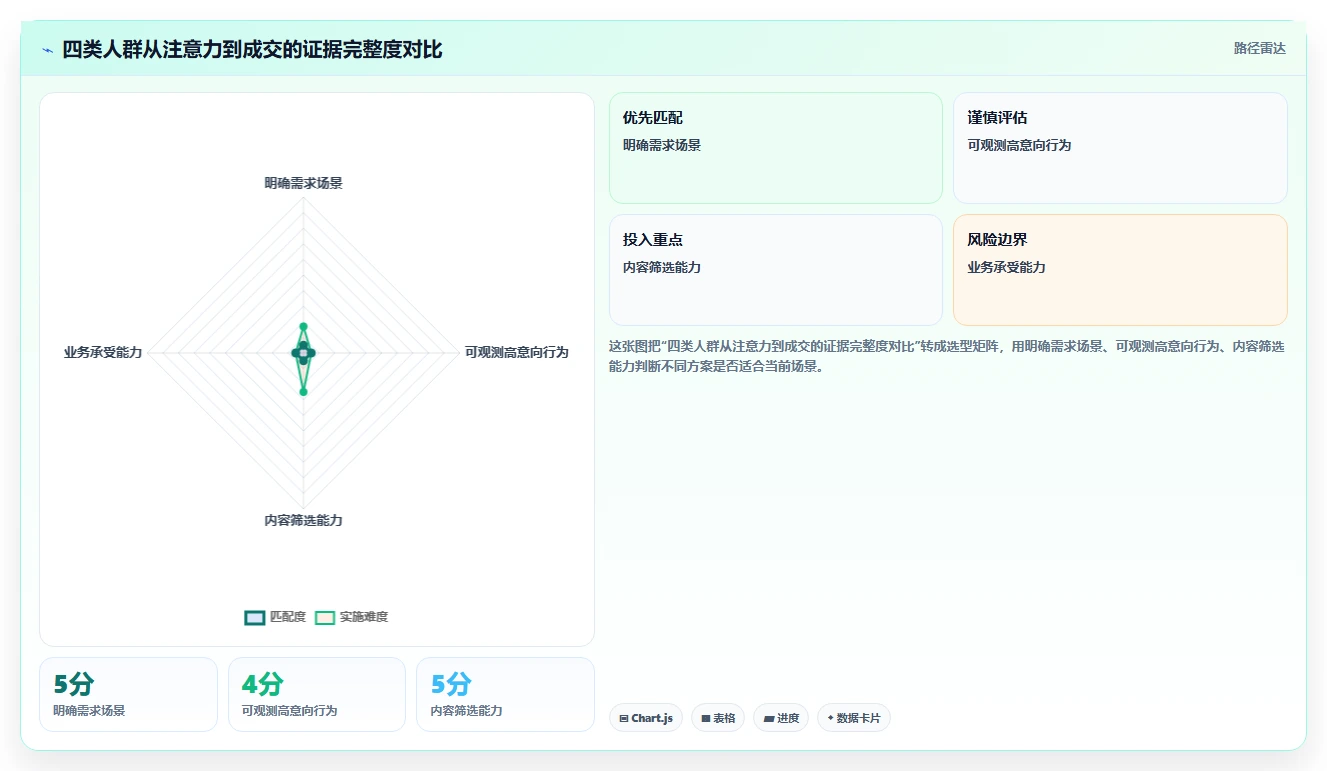Click the Chart.js tag icon
The image size is (1327, 771).
[624, 718]
